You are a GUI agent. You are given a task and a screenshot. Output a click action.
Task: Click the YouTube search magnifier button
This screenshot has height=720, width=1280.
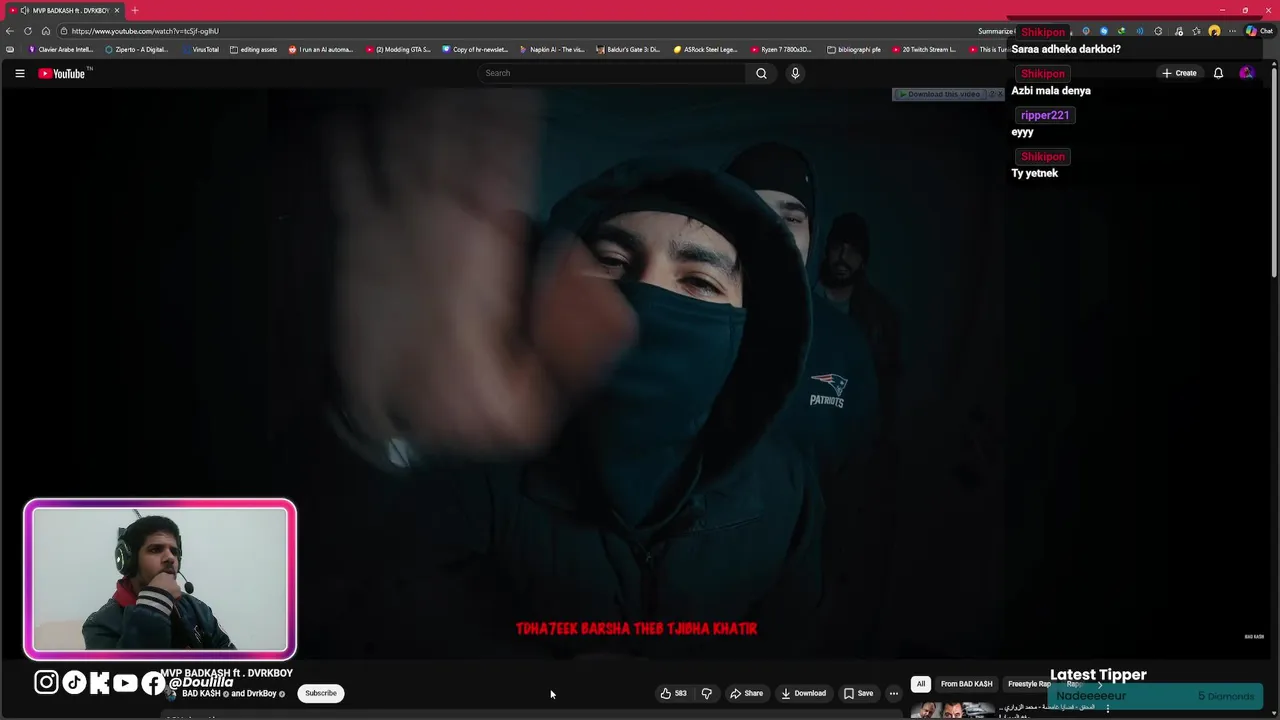click(761, 73)
